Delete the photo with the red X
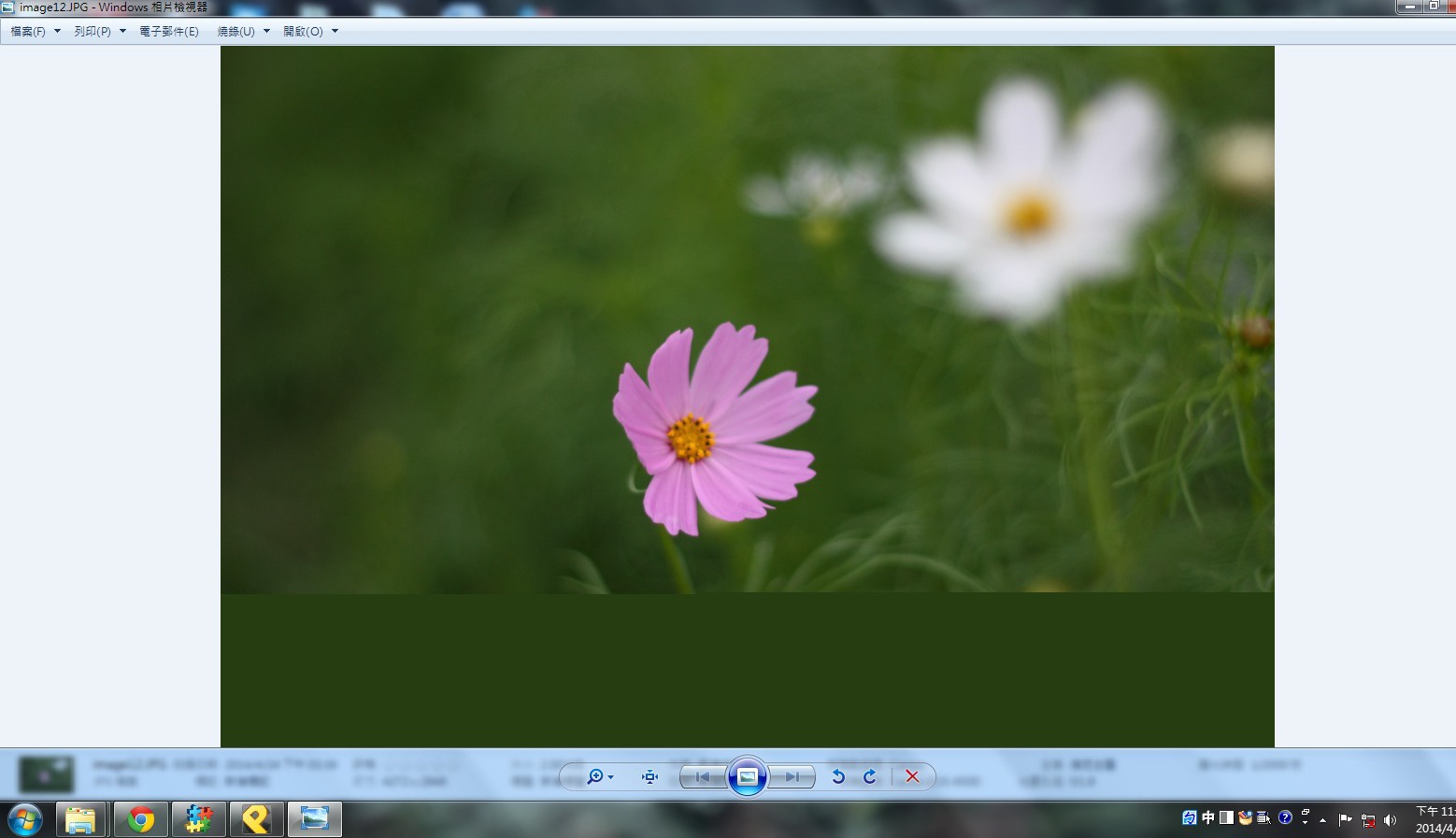The image size is (1456, 838). point(913,777)
